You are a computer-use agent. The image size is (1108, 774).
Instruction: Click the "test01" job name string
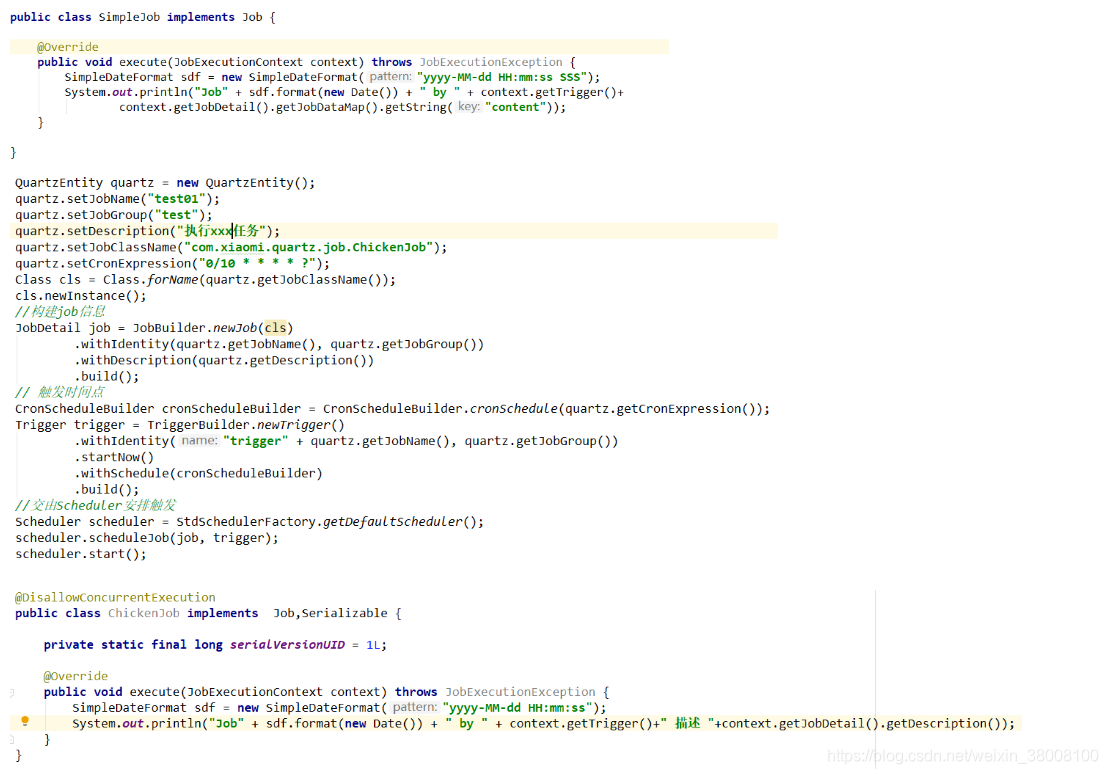click(x=177, y=199)
